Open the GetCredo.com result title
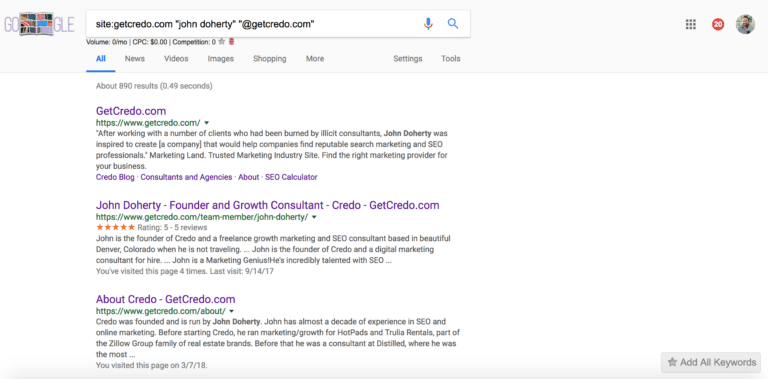 click(131, 111)
